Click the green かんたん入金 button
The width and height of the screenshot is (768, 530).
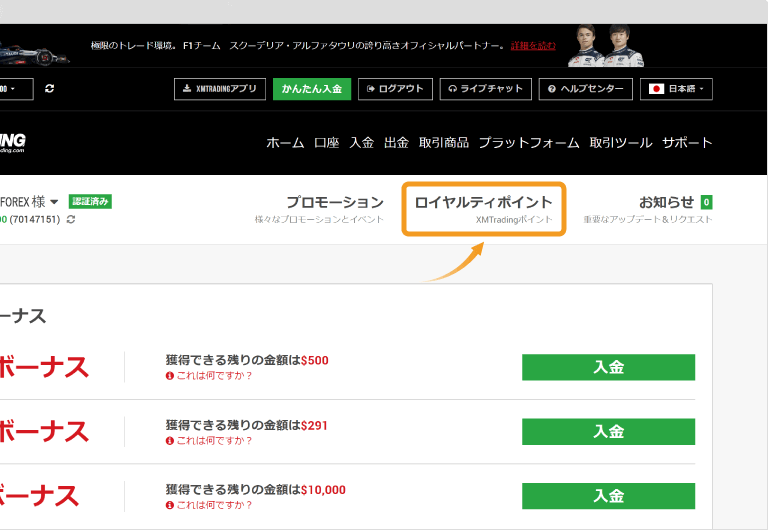(x=312, y=89)
